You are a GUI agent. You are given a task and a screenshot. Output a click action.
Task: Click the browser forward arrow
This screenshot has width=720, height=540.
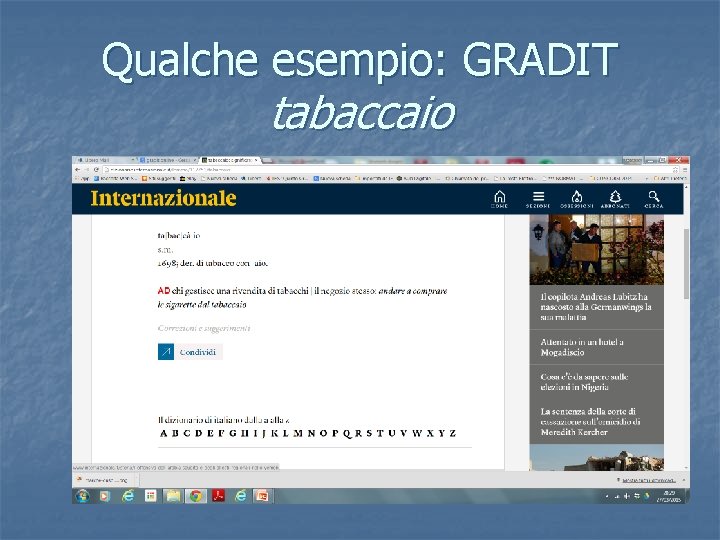(x=87, y=170)
